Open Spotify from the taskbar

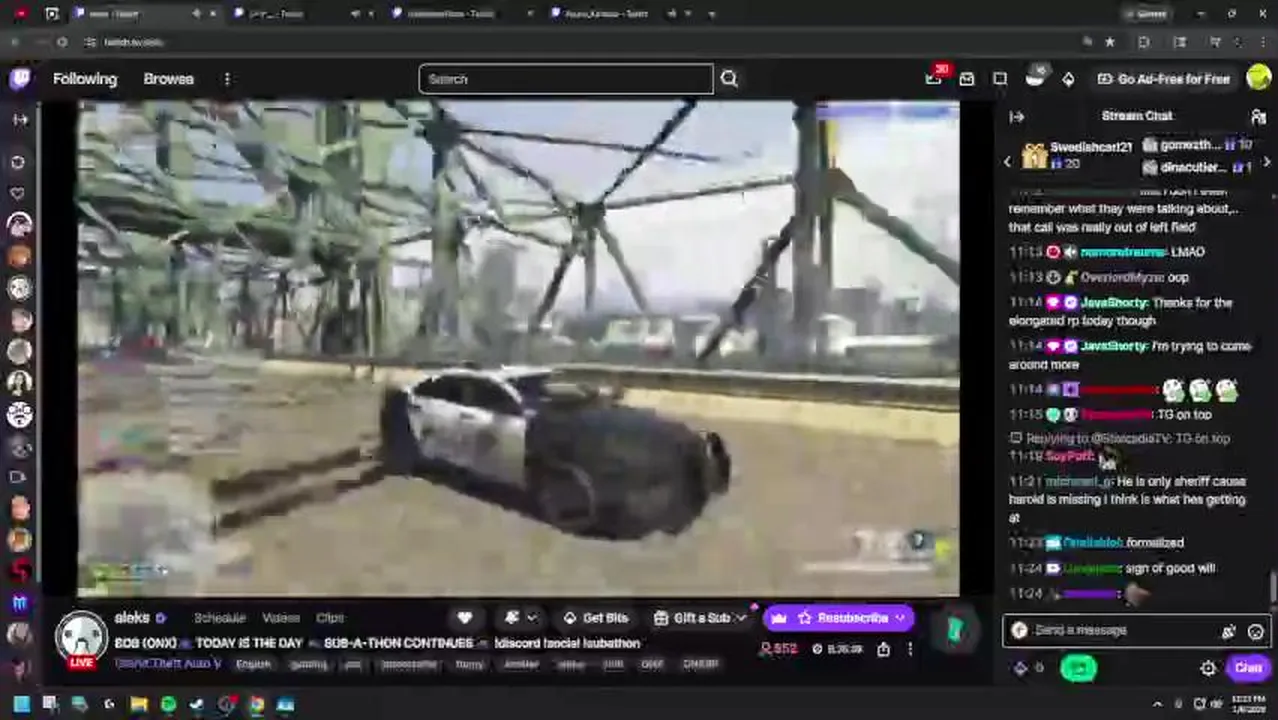(x=168, y=704)
